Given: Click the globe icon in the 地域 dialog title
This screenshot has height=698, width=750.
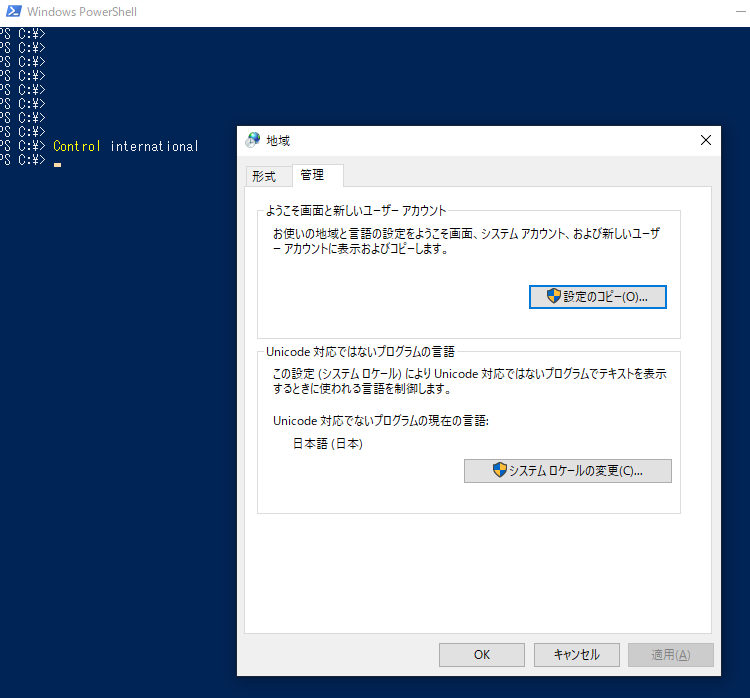Looking at the screenshot, I should (253, 140).
